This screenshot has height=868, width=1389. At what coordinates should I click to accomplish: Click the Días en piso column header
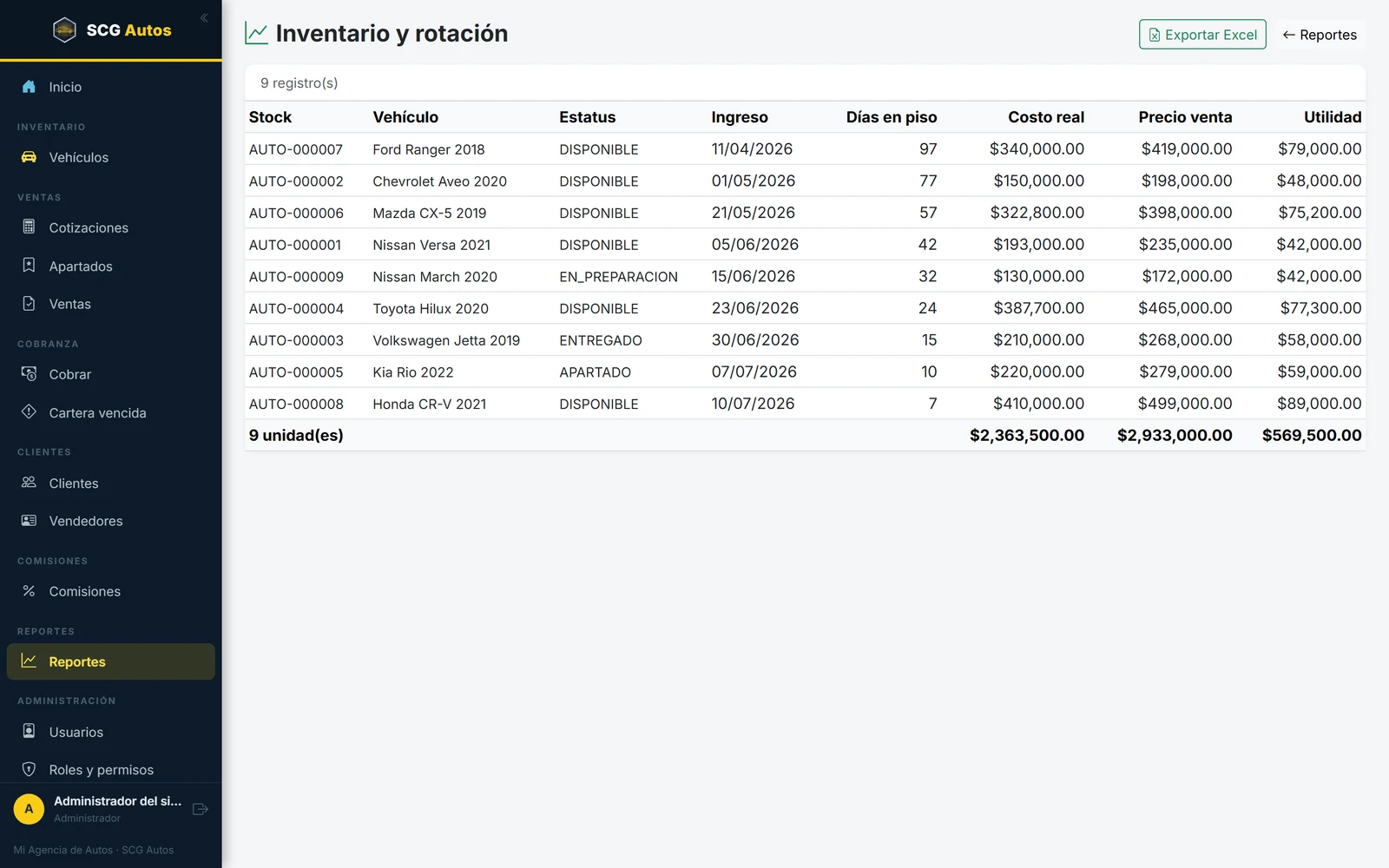[892, 117]
